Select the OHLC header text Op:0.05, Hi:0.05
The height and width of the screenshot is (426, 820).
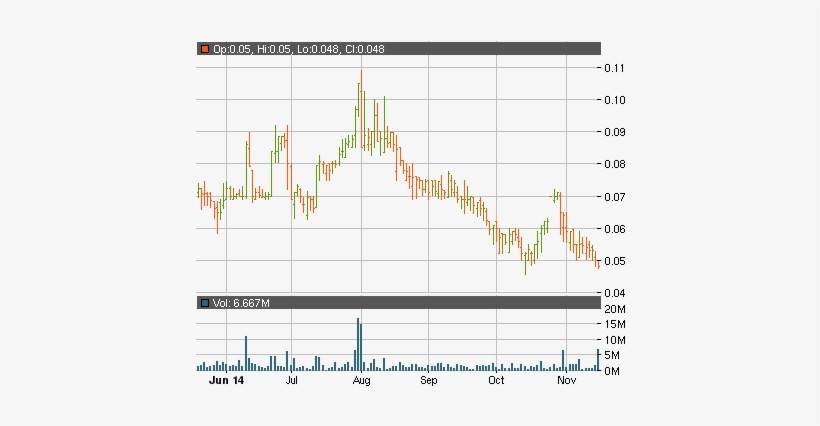[x=253, y=49]
